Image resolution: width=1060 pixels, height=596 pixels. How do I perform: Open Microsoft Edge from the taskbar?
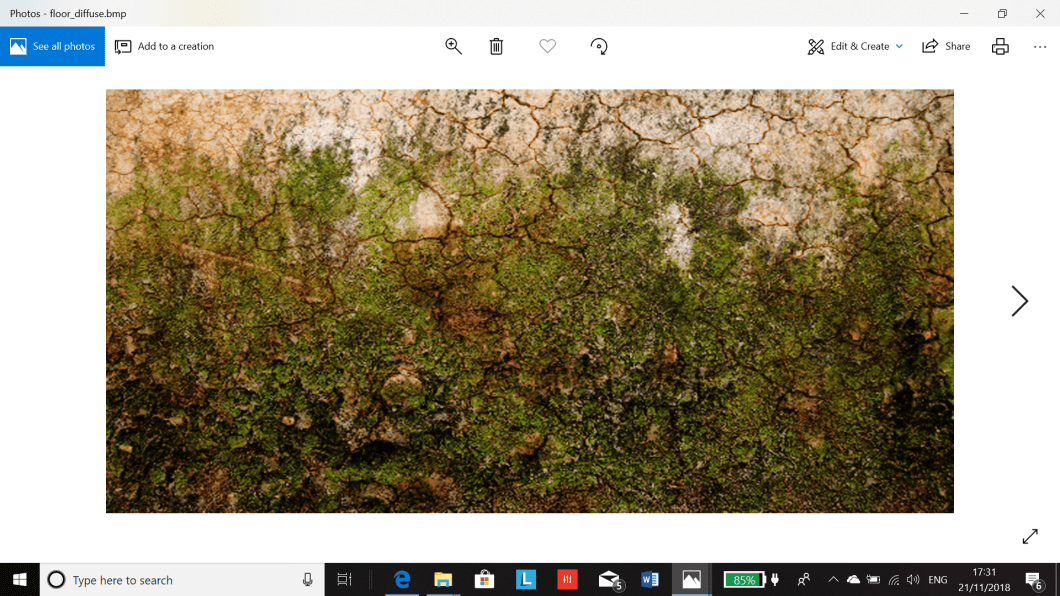click(402, 579)
